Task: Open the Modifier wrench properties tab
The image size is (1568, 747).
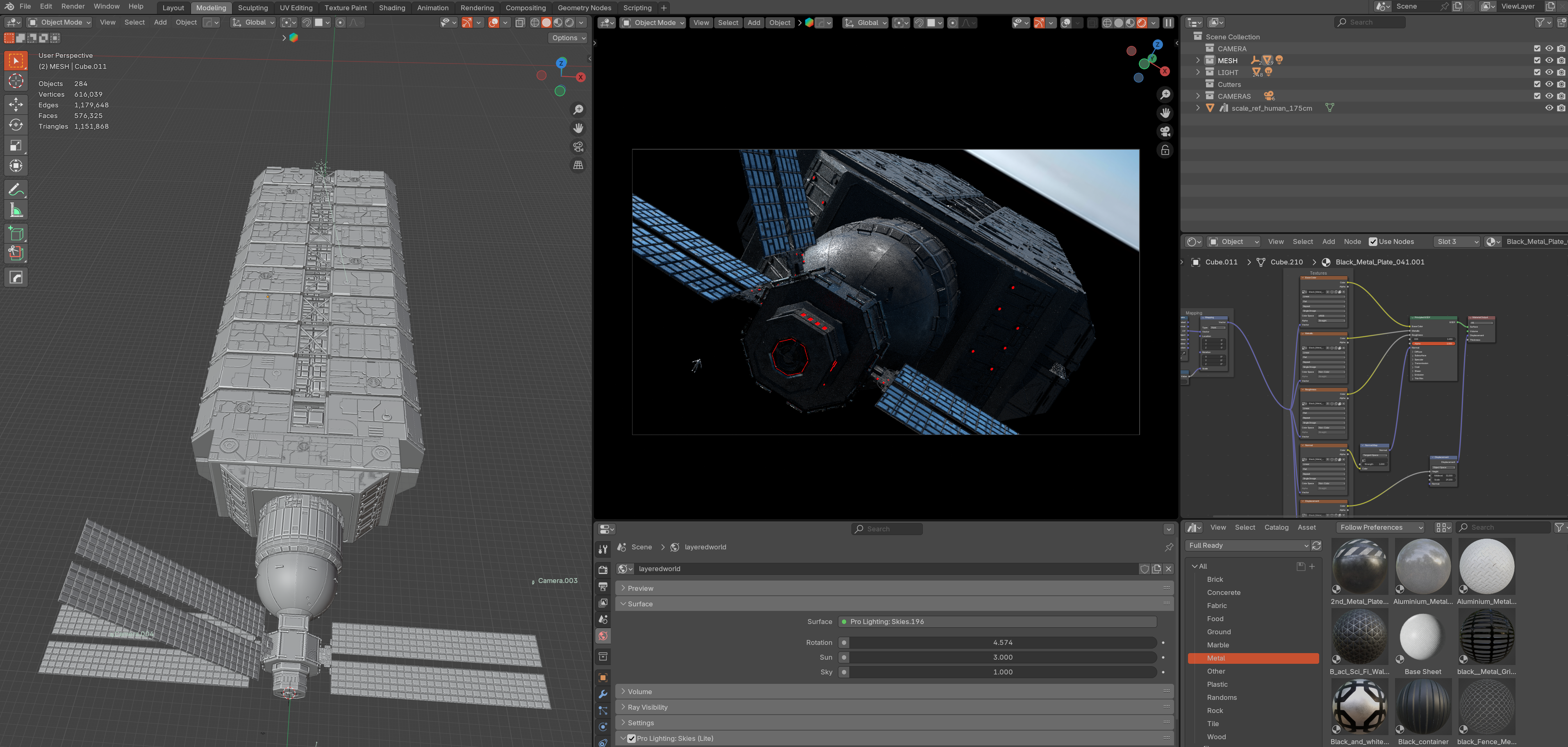Action: click(x=603, y=694)
